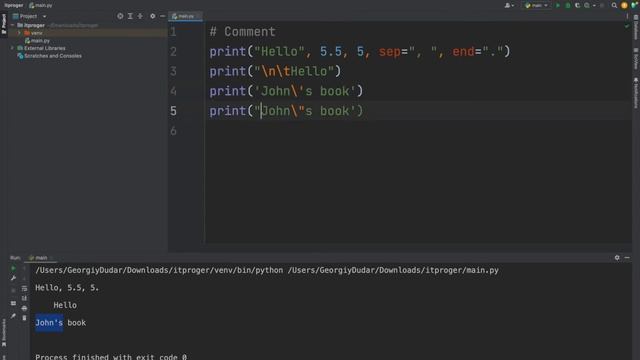Click itproger breadcrumb in navigation bar
This screenshot has height=360, width=640.
pyautogui.click(x=13, y=5)
